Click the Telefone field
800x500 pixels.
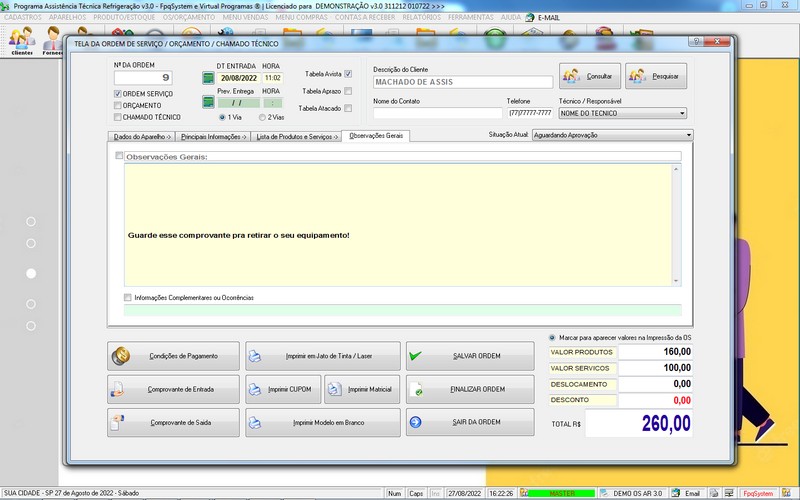[x=530, y=113]
